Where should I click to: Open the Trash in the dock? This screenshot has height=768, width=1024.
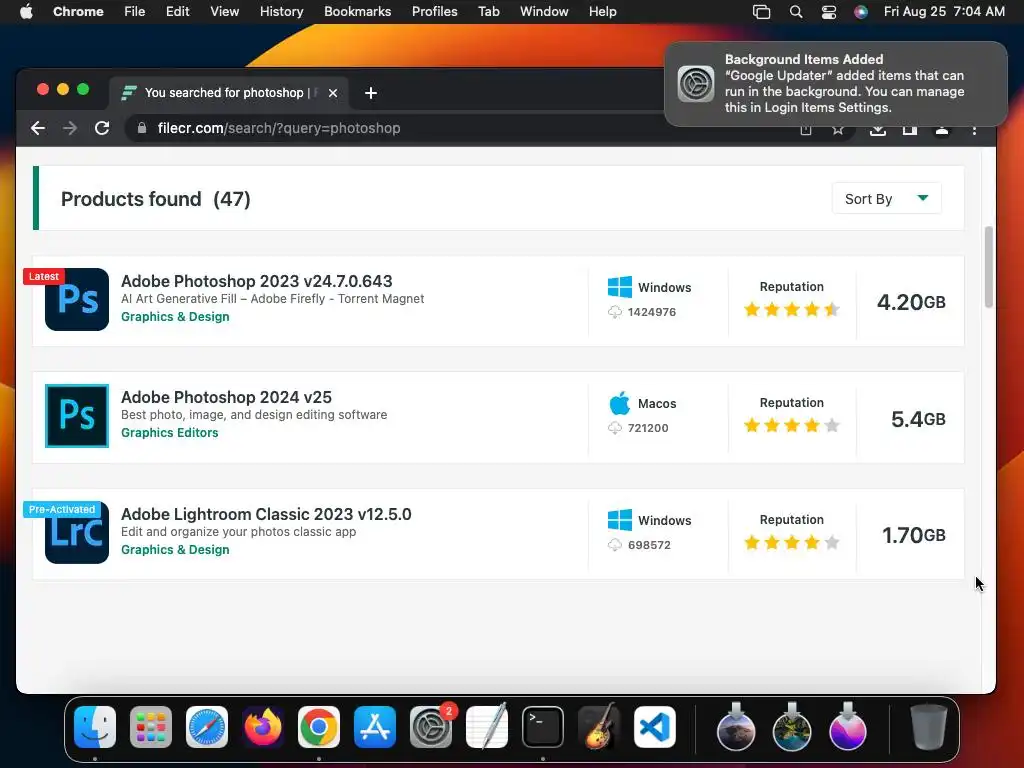click(929, 727)
